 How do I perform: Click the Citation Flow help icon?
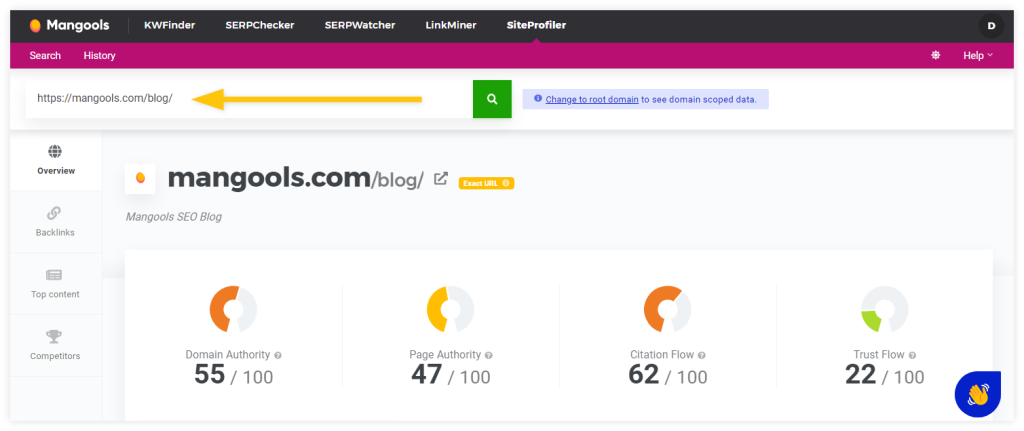click(x=702, y=355)
